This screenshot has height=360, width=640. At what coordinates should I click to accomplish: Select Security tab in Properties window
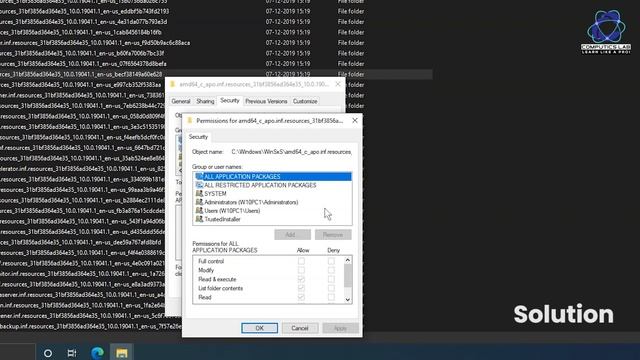(229, 100)
